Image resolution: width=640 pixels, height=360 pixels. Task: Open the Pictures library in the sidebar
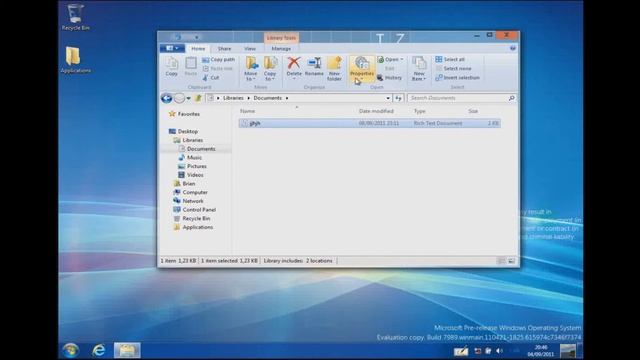point(192,167)
